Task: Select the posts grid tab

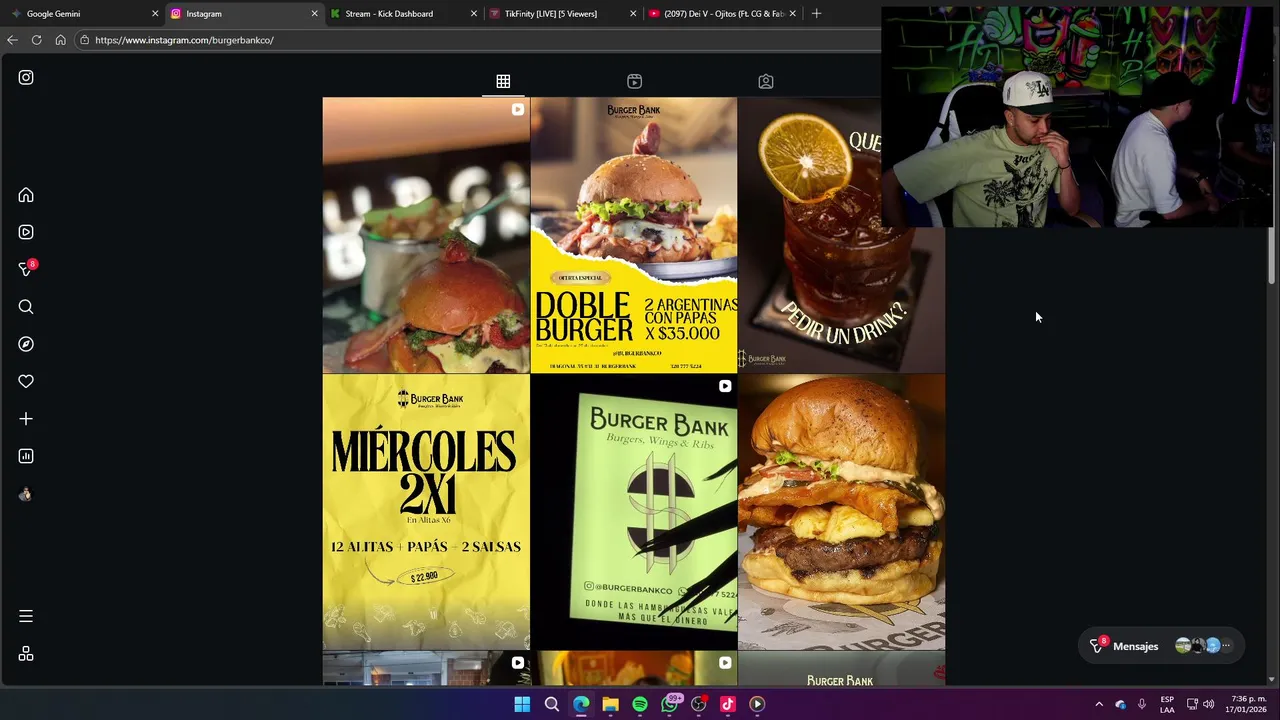Action: (x=503, y=81)
